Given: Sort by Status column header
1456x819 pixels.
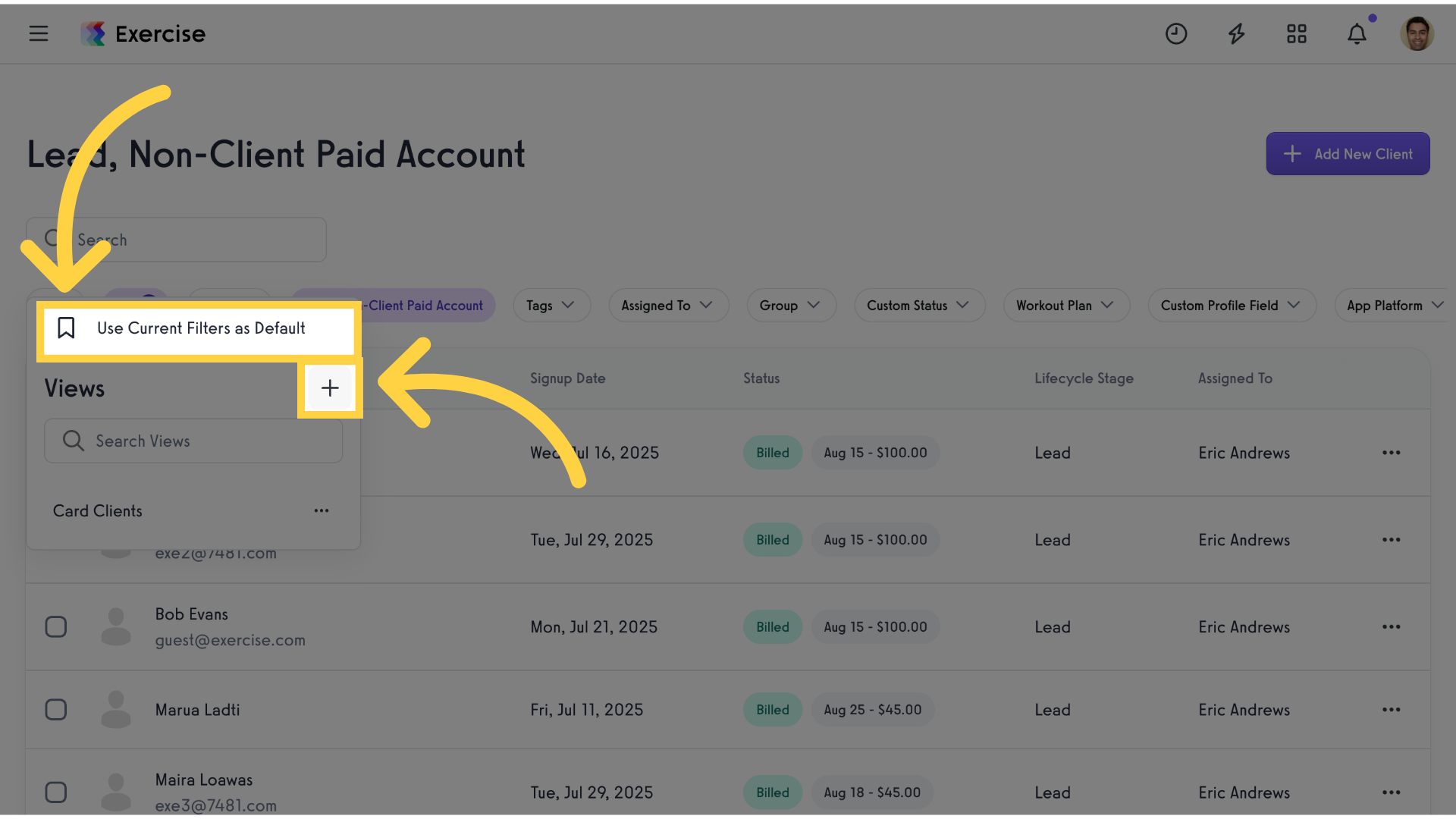Looking at the screenshot, I should pos(761,378).
